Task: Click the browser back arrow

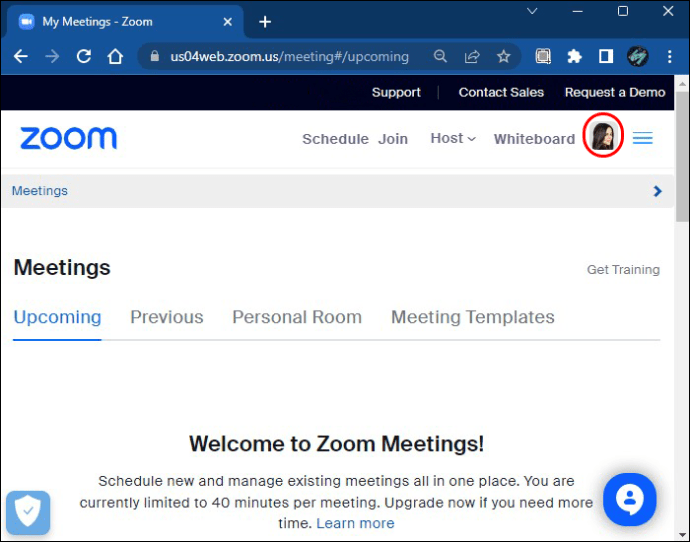Action: tap(21, 56)
